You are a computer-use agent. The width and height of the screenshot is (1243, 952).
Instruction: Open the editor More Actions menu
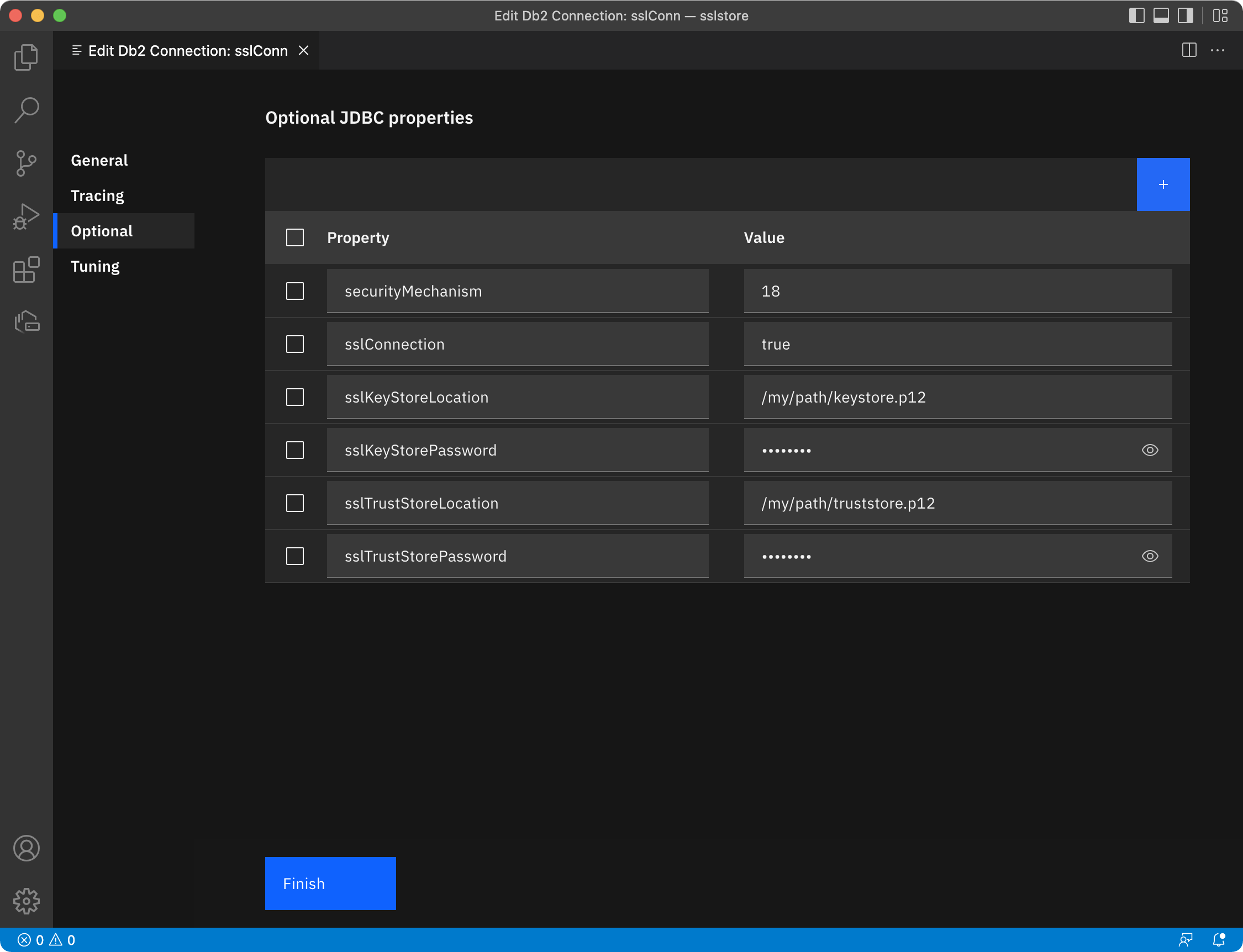click(x=1218, y=50)
